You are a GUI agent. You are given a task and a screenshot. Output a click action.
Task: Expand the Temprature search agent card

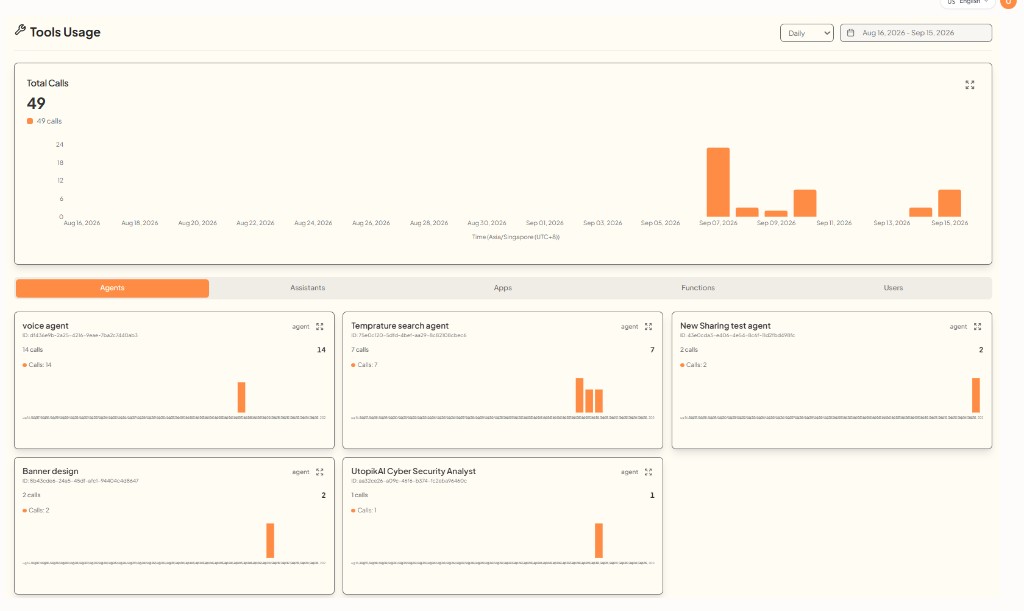pos(648,326)
